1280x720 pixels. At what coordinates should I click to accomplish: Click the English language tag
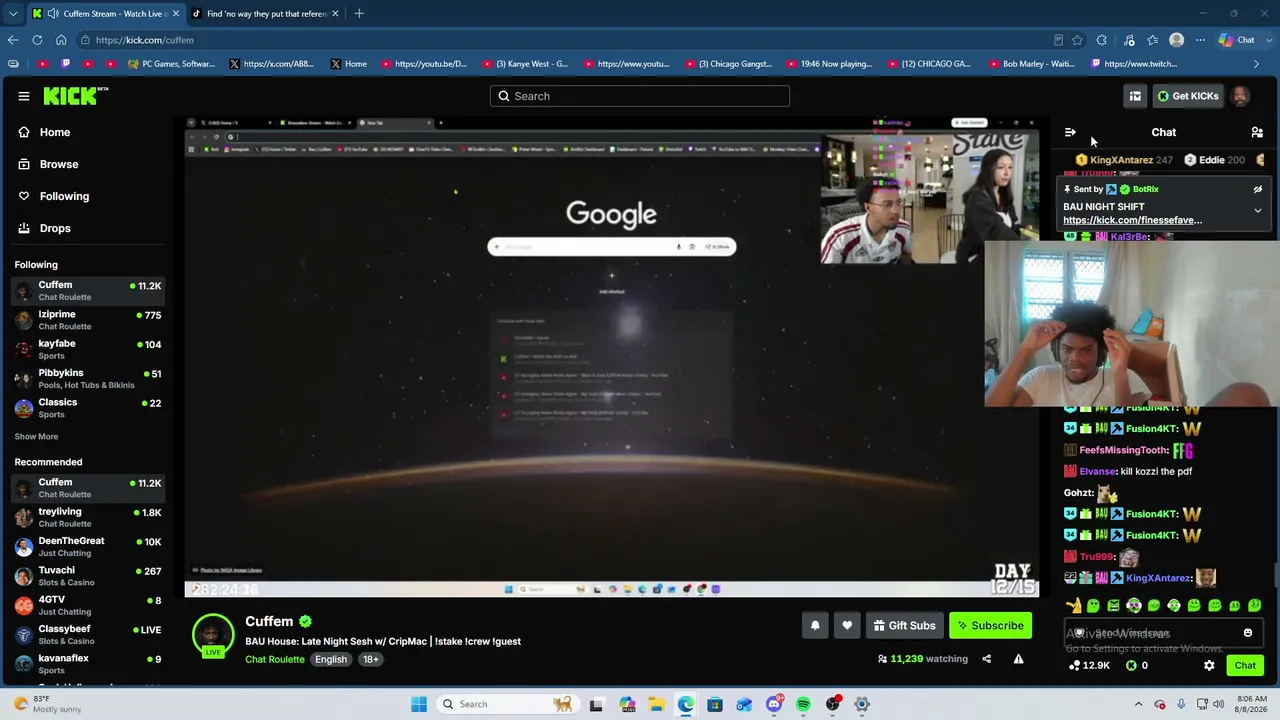[x=331, y=659]
